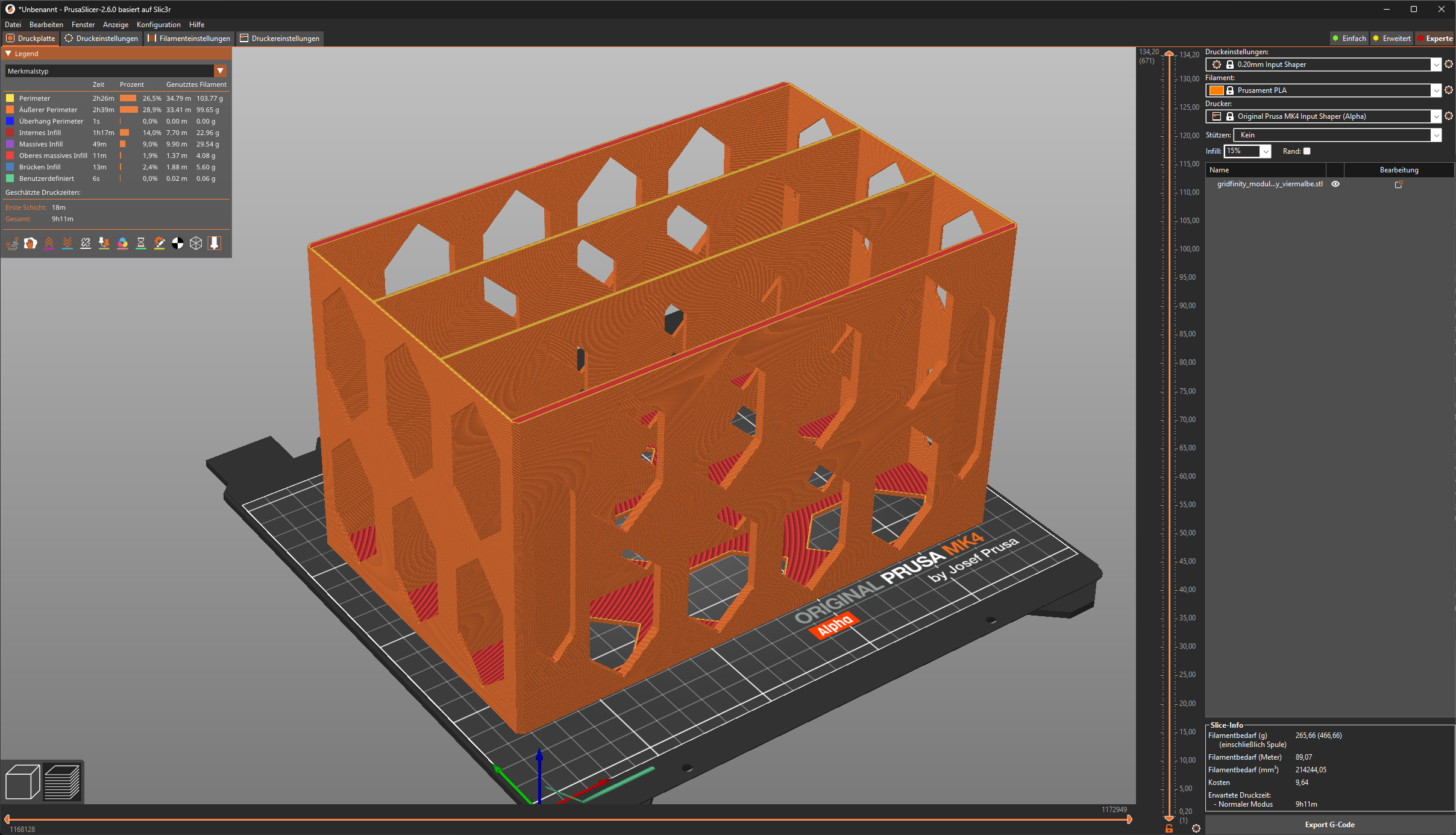
Task: Switch to Filamenteinstellungen tab
Action: 189,39
